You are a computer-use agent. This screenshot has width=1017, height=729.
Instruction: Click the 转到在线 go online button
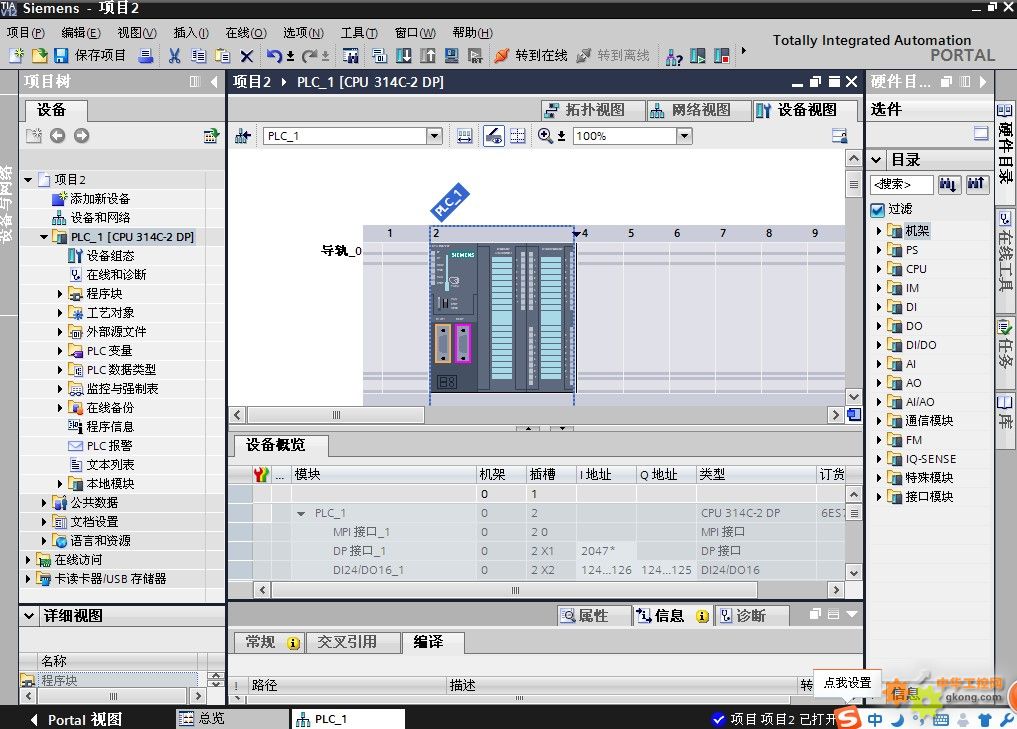[x=531, y=56]
